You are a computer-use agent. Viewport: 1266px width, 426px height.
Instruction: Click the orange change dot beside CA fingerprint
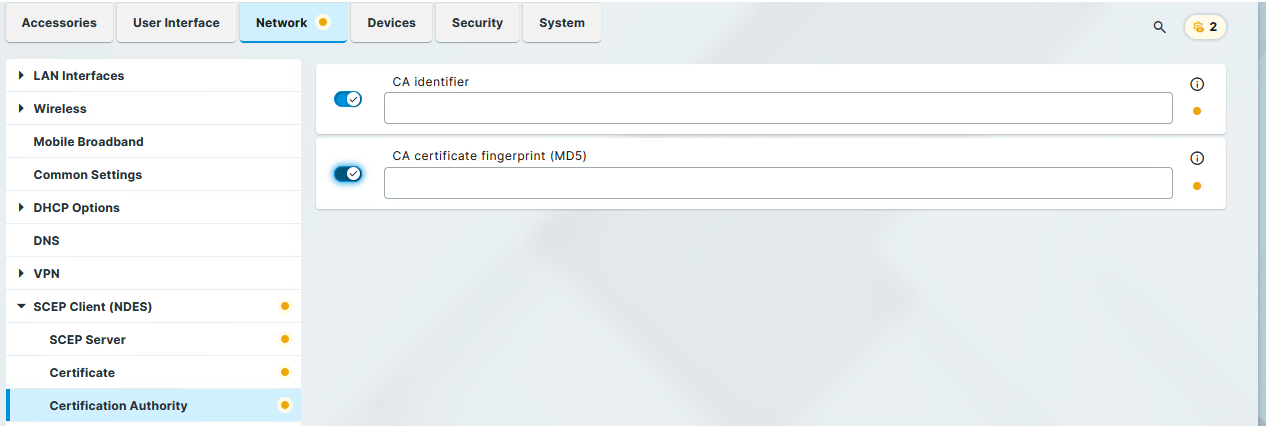point(1197,185)
